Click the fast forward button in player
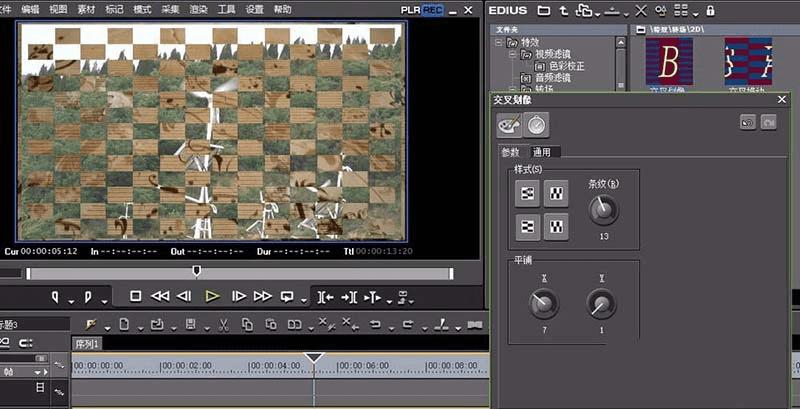The height and width of the screenshot is (409, 800). click(x=262, y=296)
